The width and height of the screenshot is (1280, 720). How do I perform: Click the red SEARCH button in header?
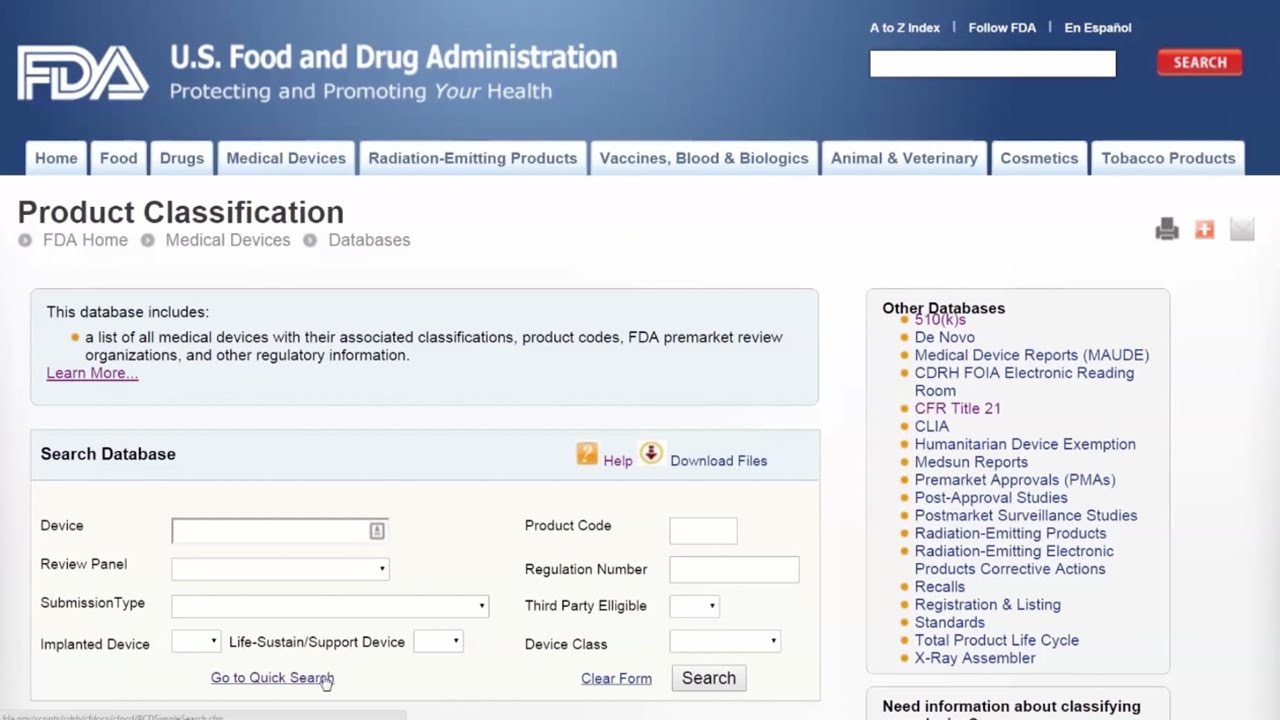1200,62
